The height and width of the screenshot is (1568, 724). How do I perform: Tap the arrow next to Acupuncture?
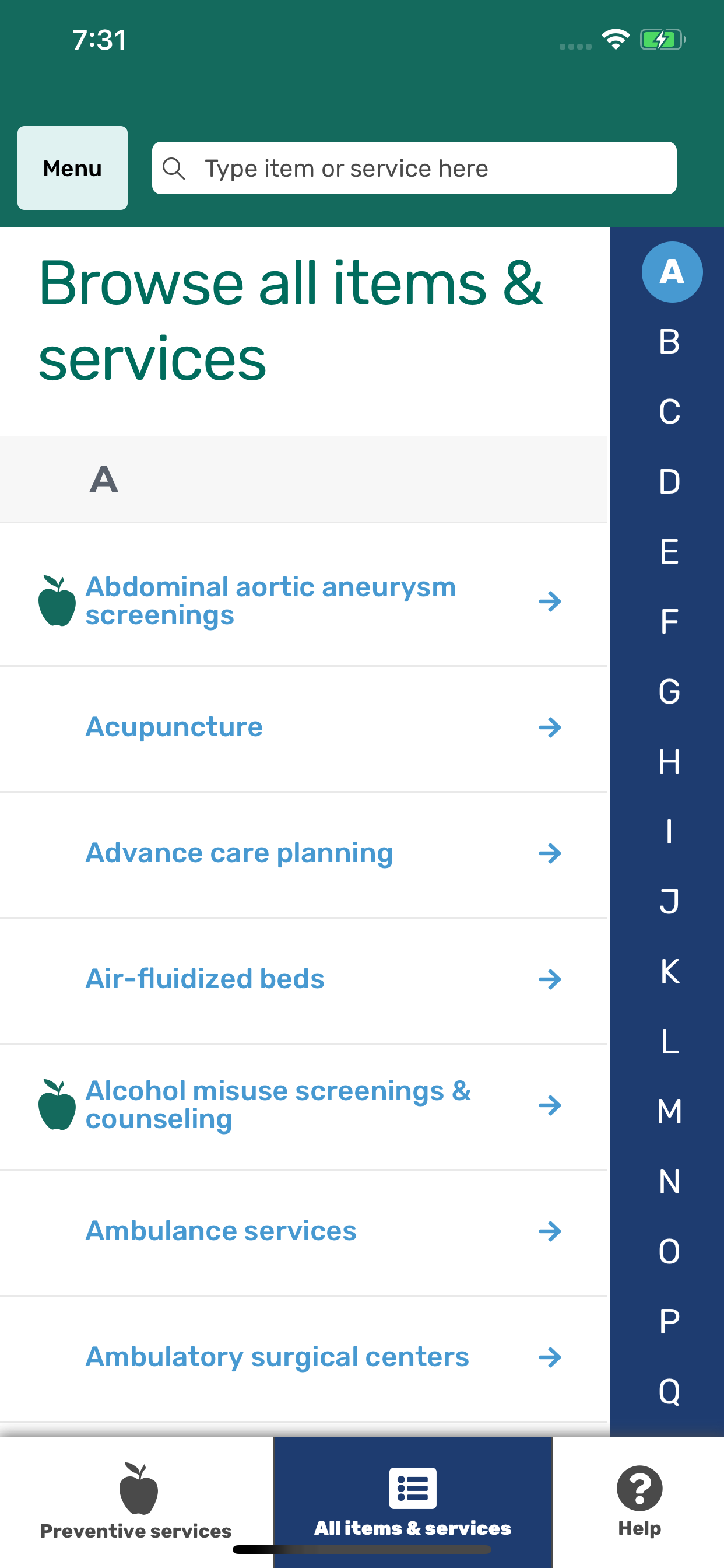tap(549, 727)
